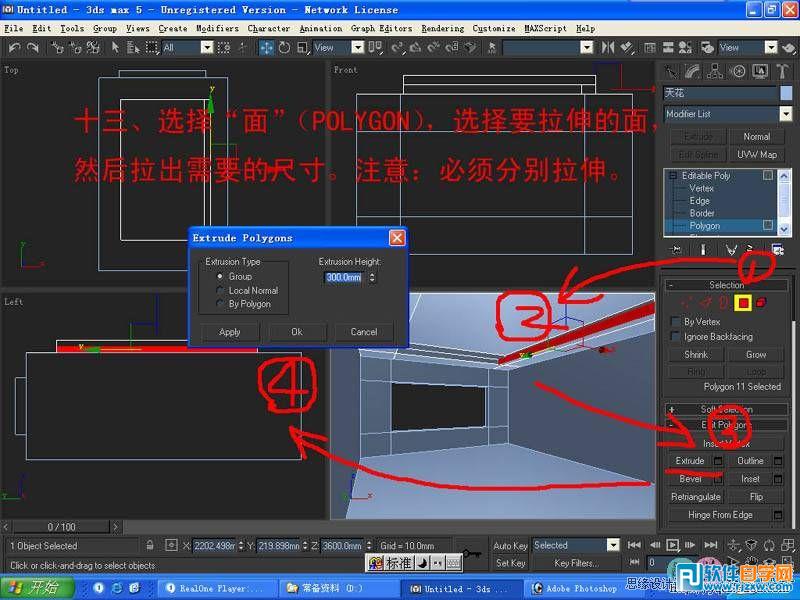Image resolution: width=800 pixels, height=600 pixels.
Task: Select Local Normal extrusion type radio
Action: [220, 290]
